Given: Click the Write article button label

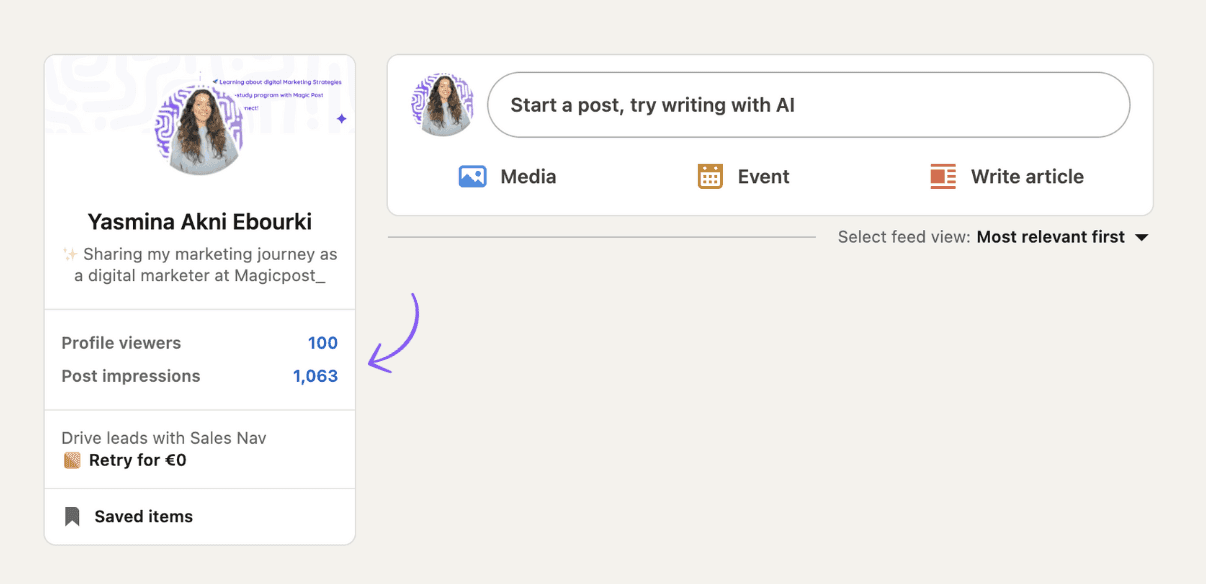Looking at the screenshot, I should 1027,177.
